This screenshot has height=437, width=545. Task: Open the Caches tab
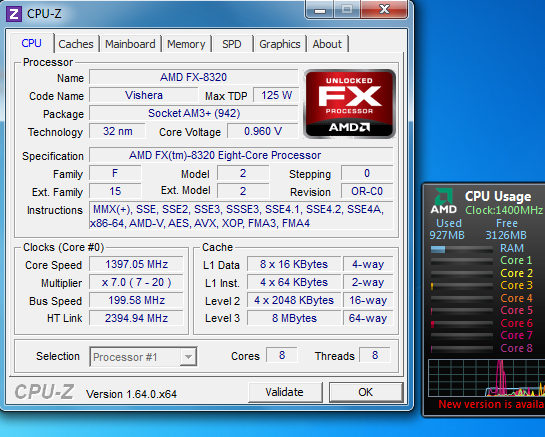[76, 44]
